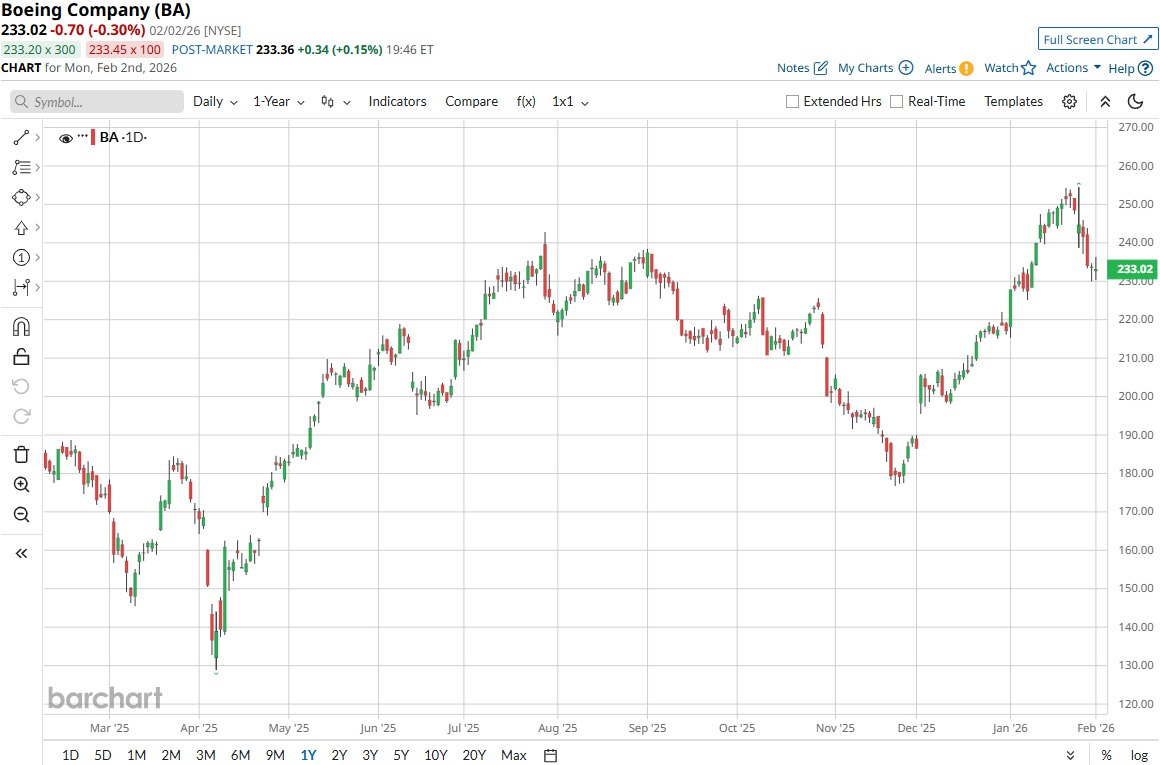Expand the 1-Year period dropdown

pyautogui.click(x=279, y=101)
